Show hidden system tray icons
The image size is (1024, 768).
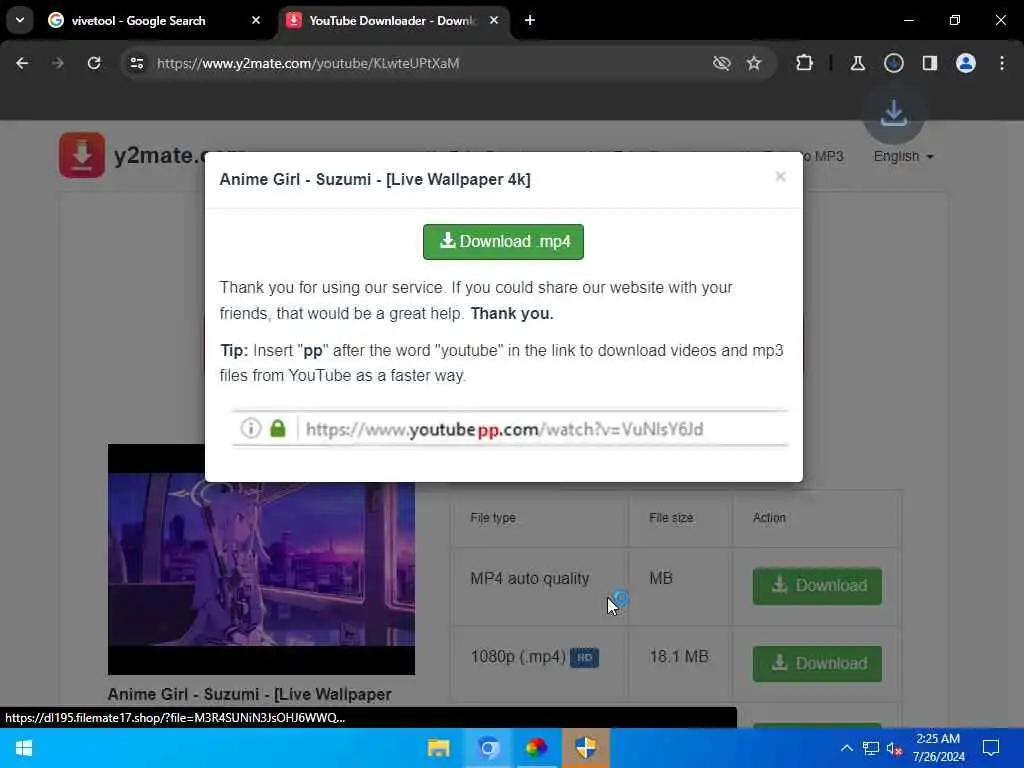click(x=846, y=748)
